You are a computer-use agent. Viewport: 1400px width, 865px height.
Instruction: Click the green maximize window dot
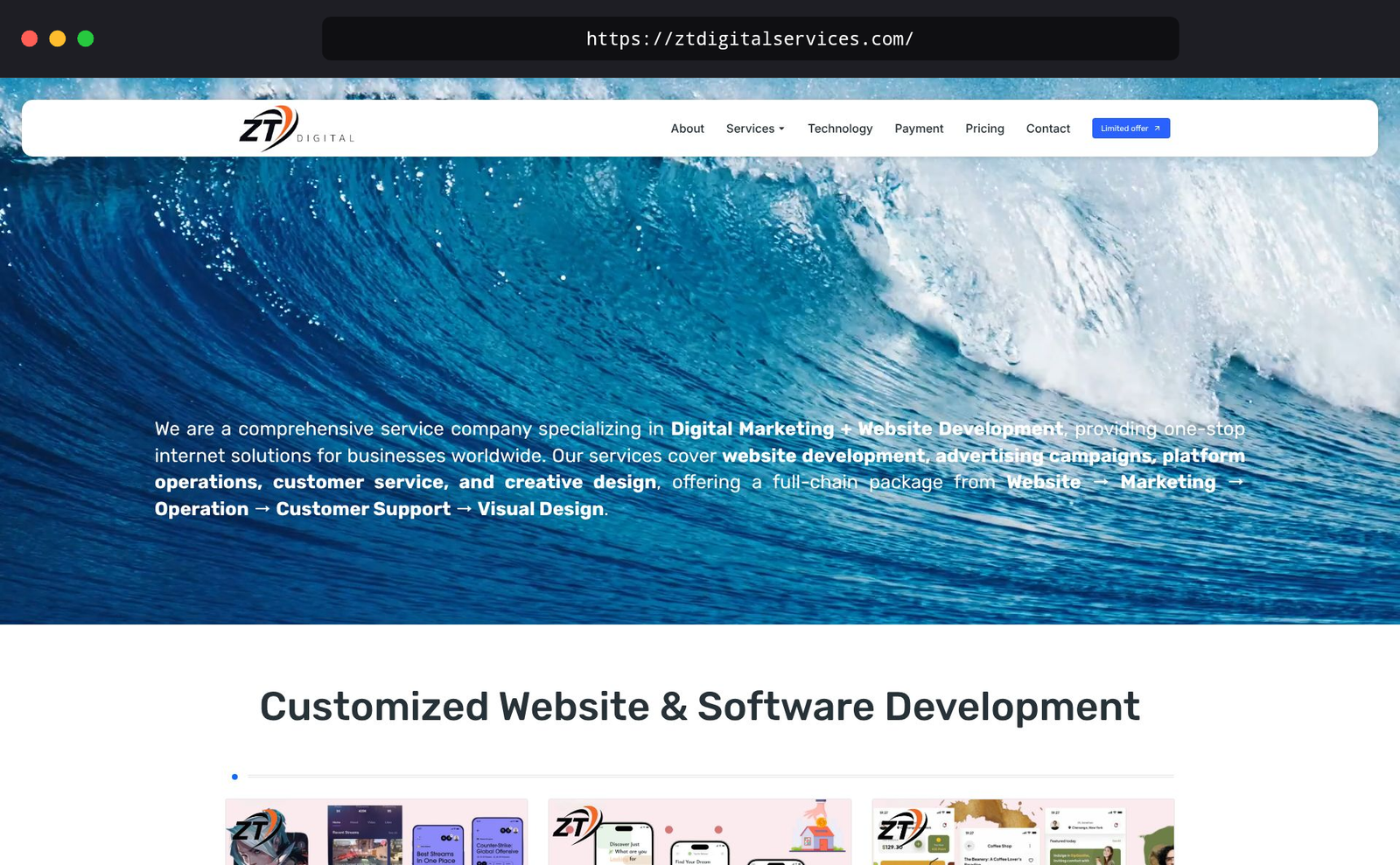86,38
